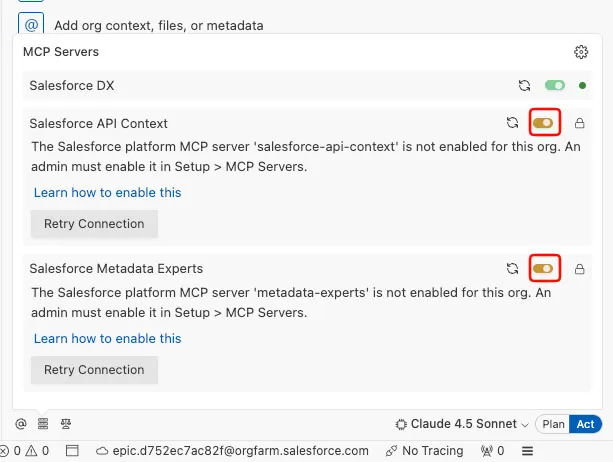Click the broadcast ports status icon
The image size is (613, 462).
coord(492,451)
